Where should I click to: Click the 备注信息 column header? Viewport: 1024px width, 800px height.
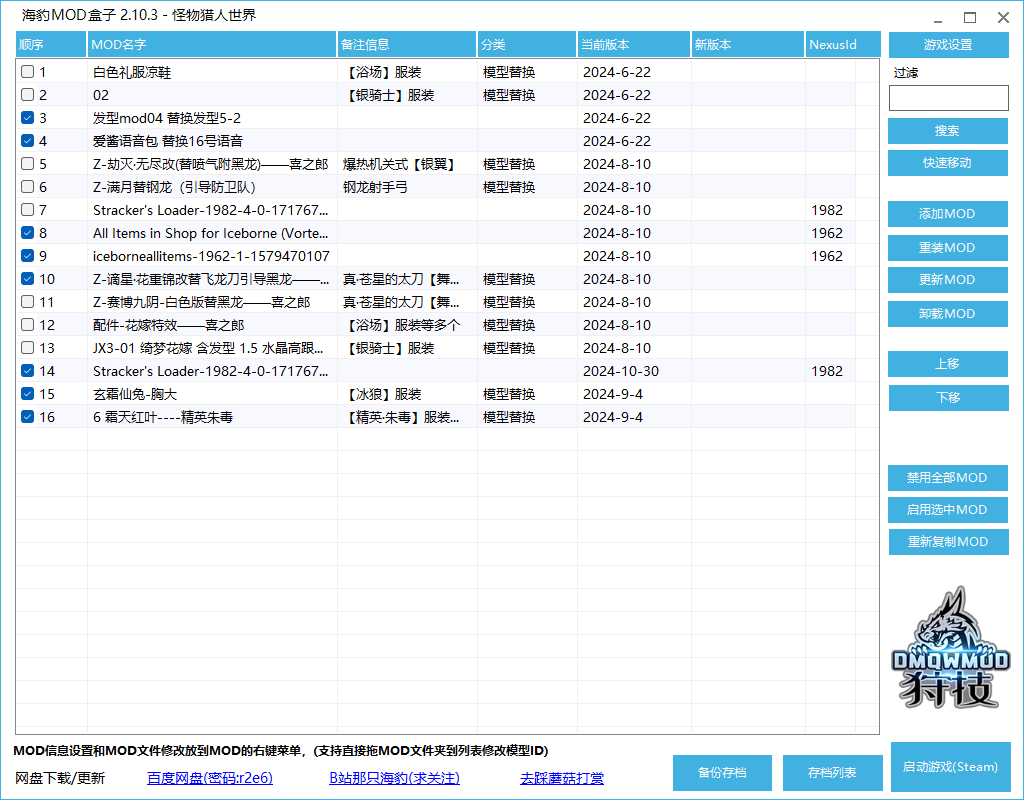(x=407, y=44)
